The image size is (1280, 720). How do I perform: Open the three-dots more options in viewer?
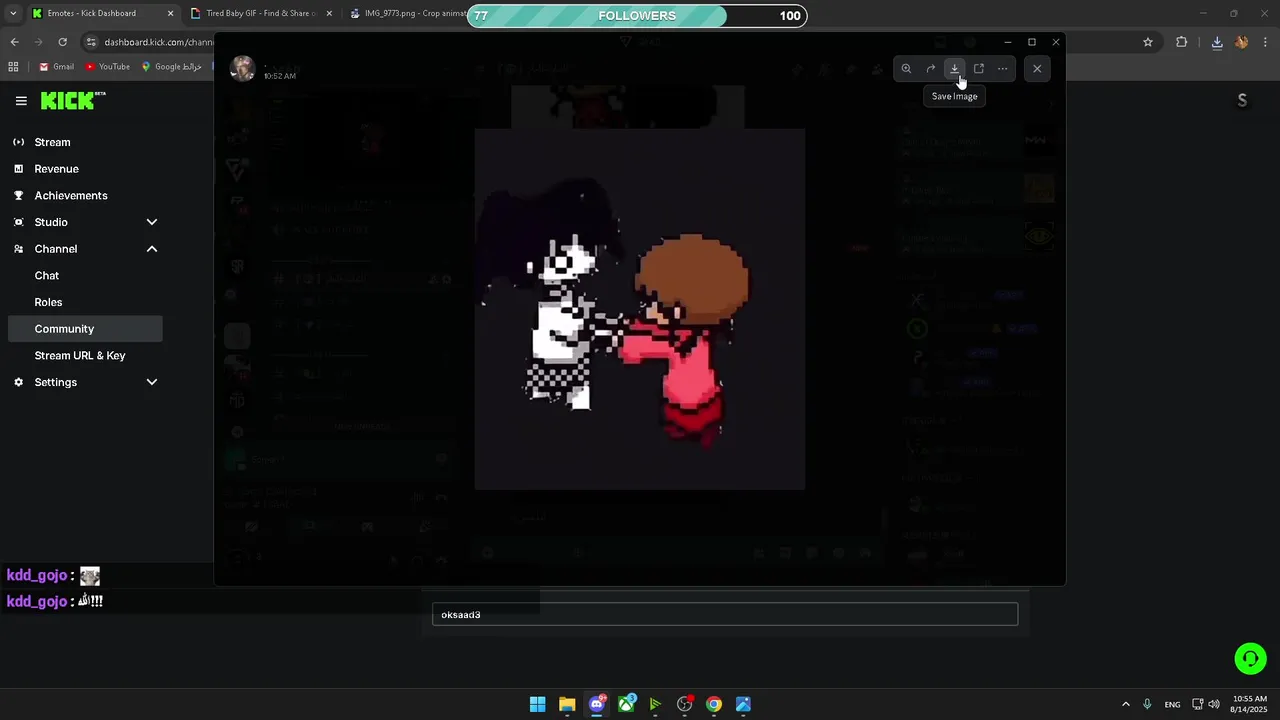point(1003,69)
